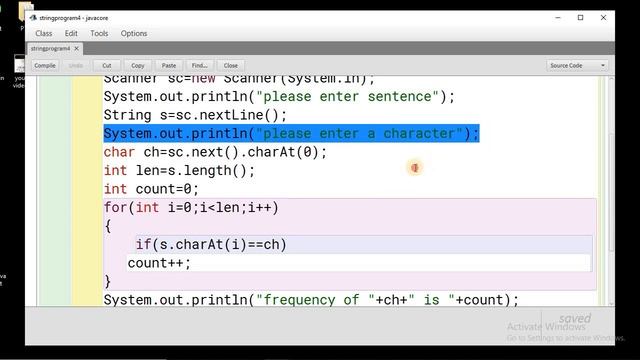
Task: Click the line 'int len=s.length();'
Action: click(180, 171)
